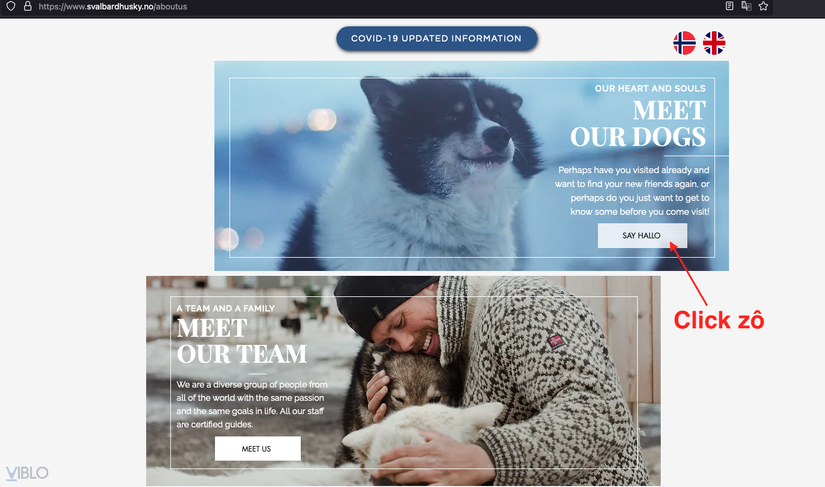Screen dimensions: 825x487
Task: Switch site language with the UK flag
Action: (x=714, y=43)
